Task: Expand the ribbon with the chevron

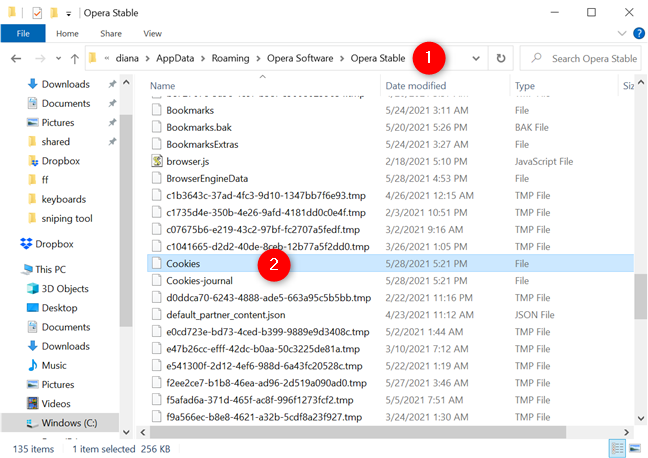Action: pos(622,33)
